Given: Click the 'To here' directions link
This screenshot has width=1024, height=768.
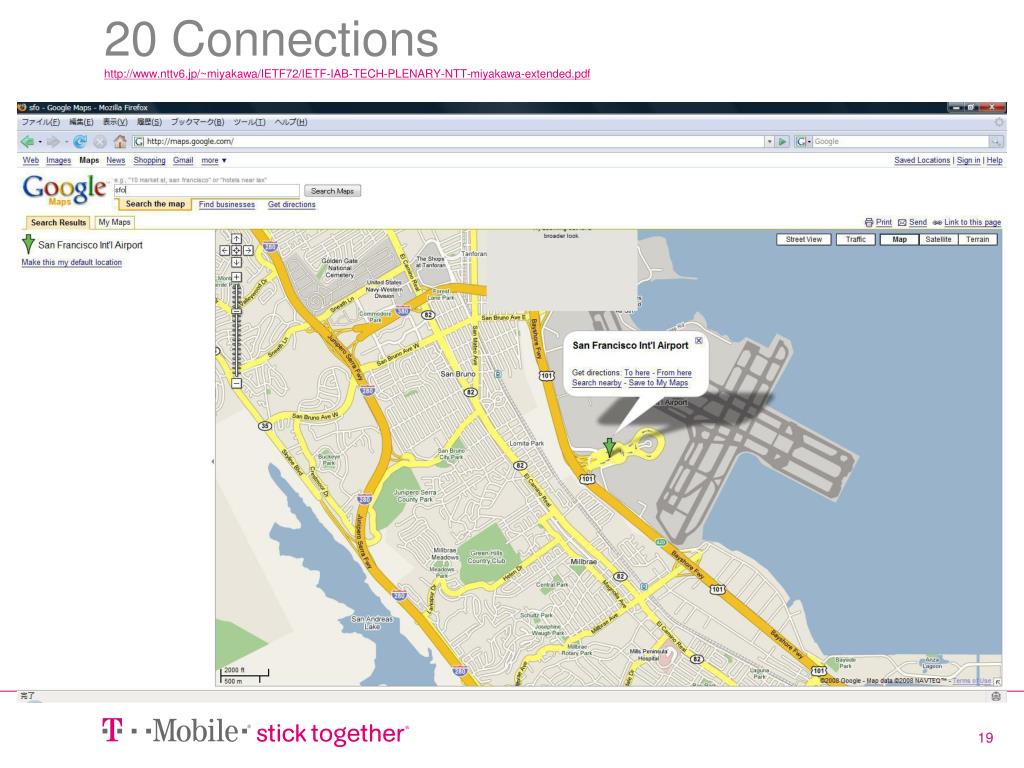Looking at the screenshot, I should point(637,373).
